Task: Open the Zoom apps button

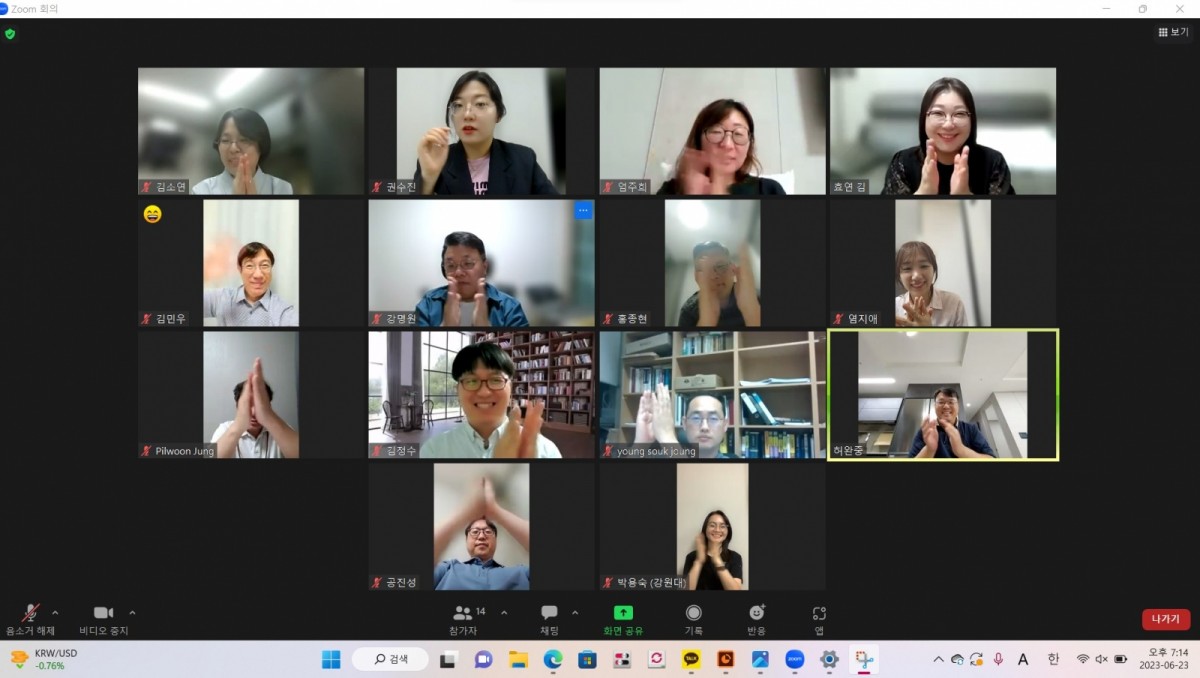Action: [819, 613]
